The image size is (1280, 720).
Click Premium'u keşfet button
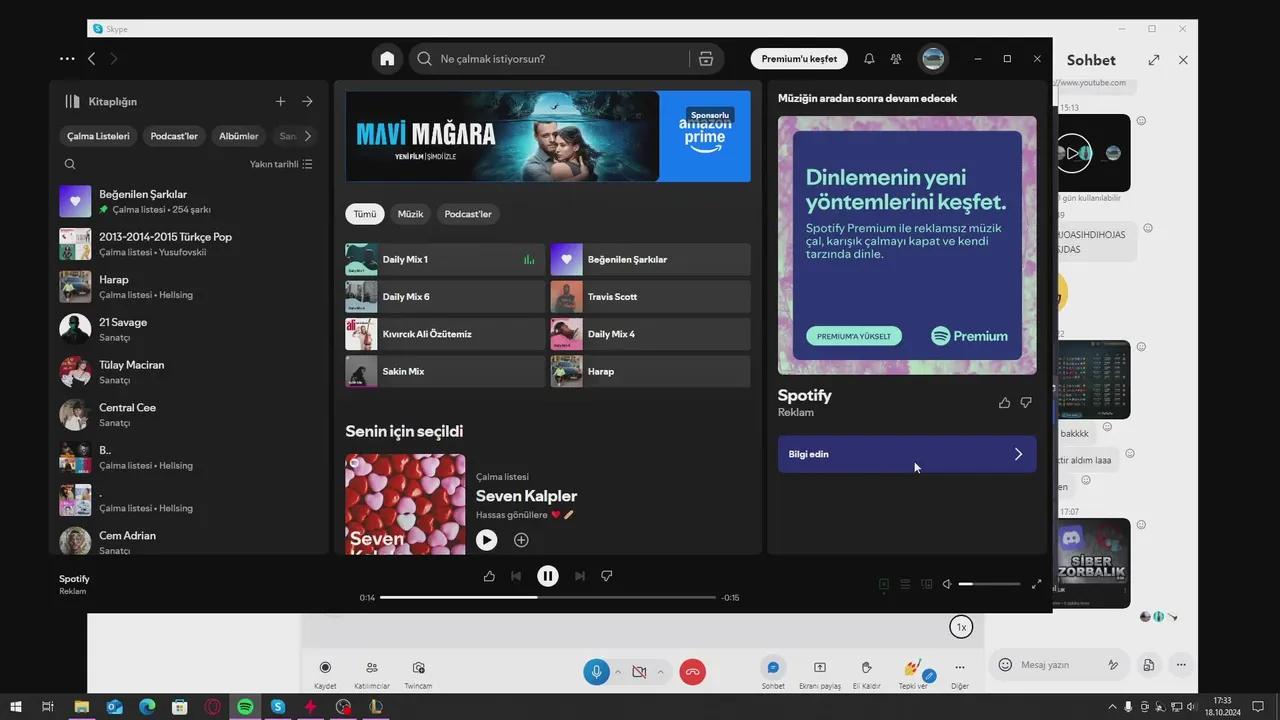(799, 59)
